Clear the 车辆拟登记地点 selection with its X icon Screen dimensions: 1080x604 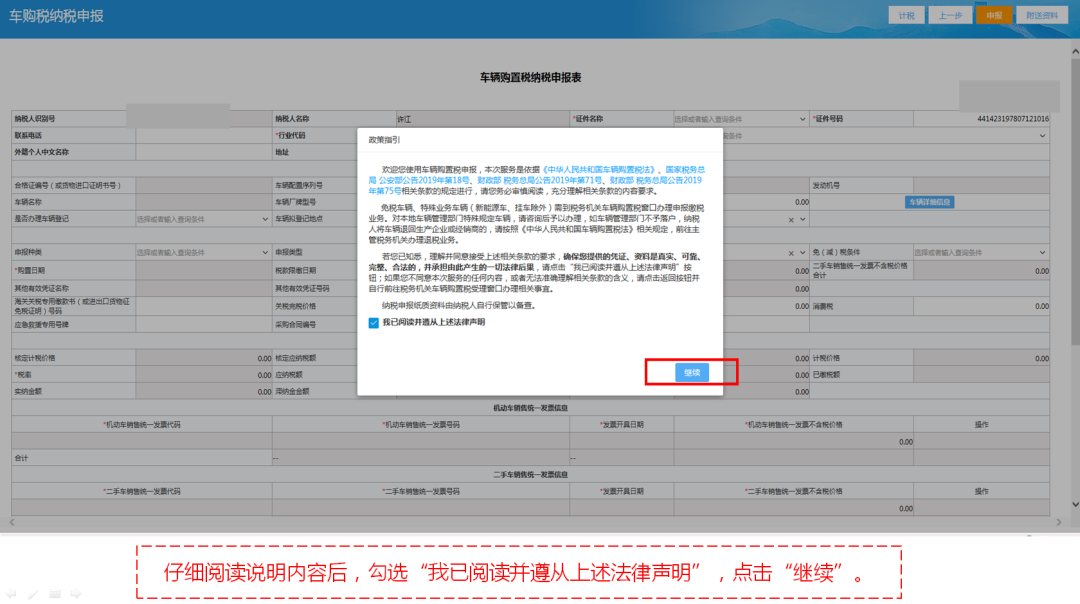click(x=791, y=220)
